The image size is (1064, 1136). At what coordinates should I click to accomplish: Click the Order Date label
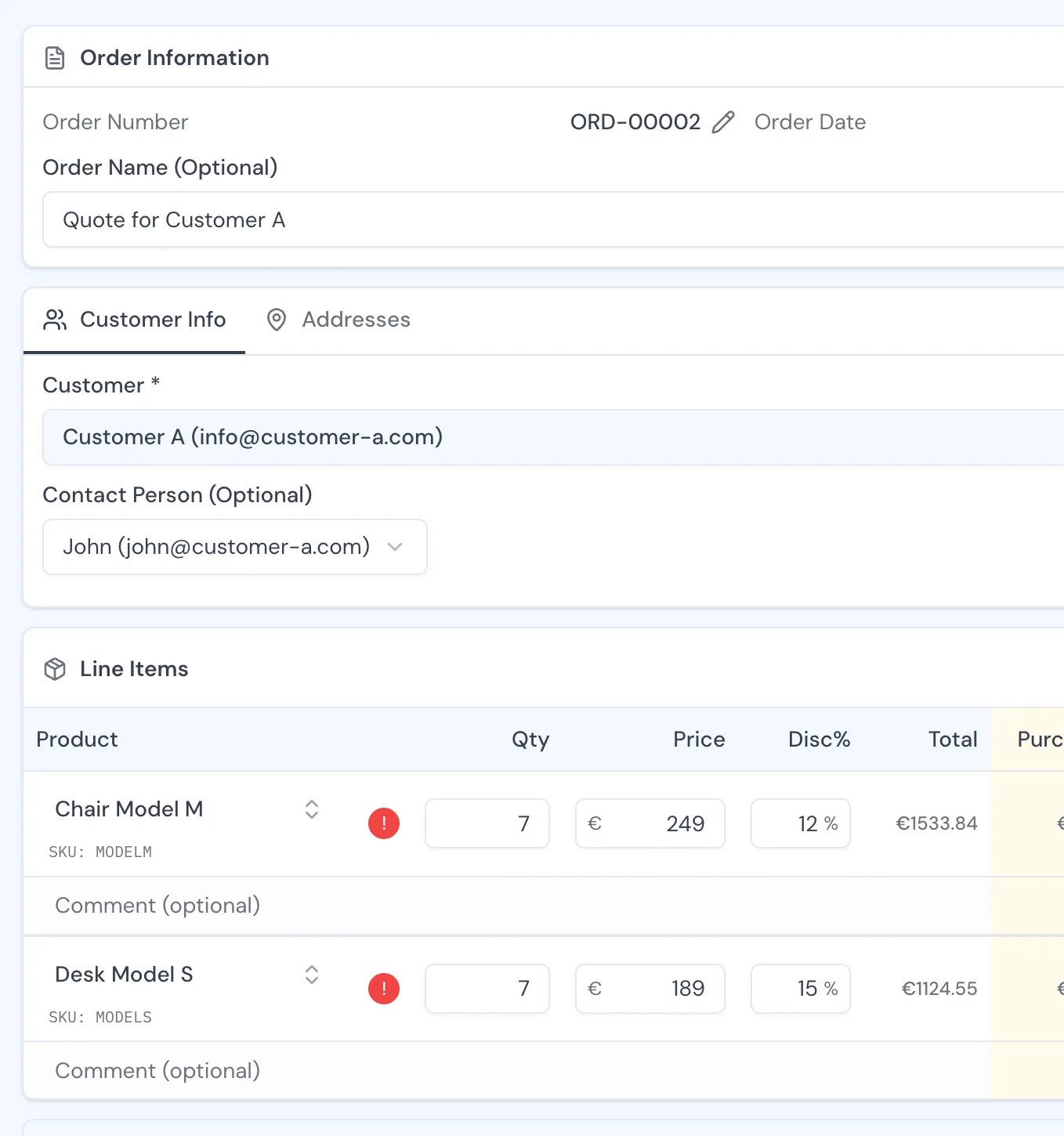pyautogui.click(x=810, y=122)
